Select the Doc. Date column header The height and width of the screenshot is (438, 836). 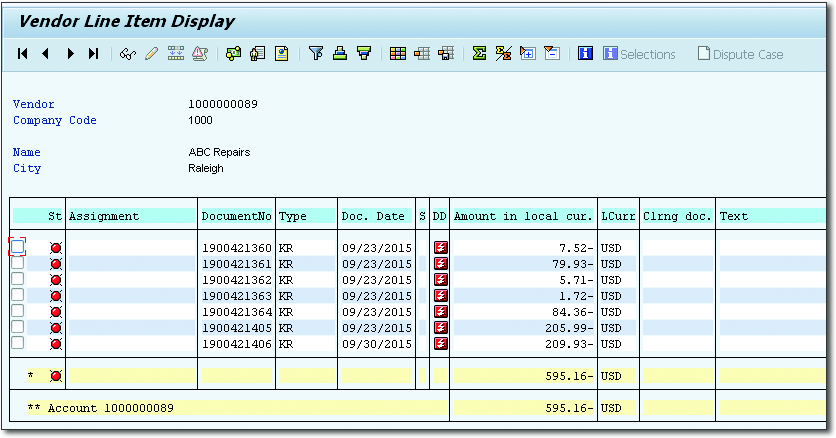(x=376, y=216)
